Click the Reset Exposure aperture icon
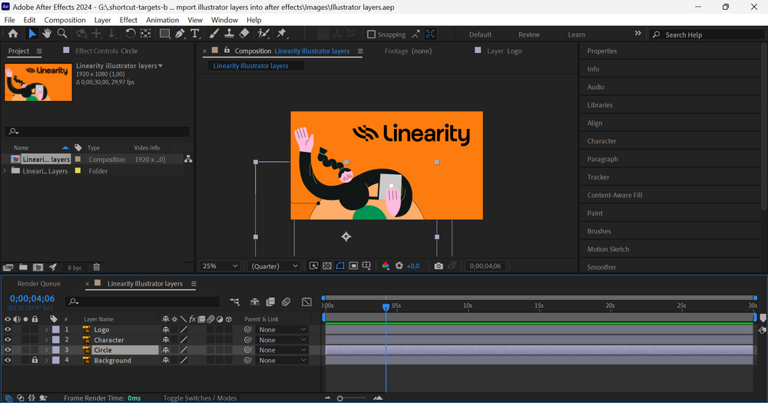Viewport: 768px width, 403px height. point(399,266)
